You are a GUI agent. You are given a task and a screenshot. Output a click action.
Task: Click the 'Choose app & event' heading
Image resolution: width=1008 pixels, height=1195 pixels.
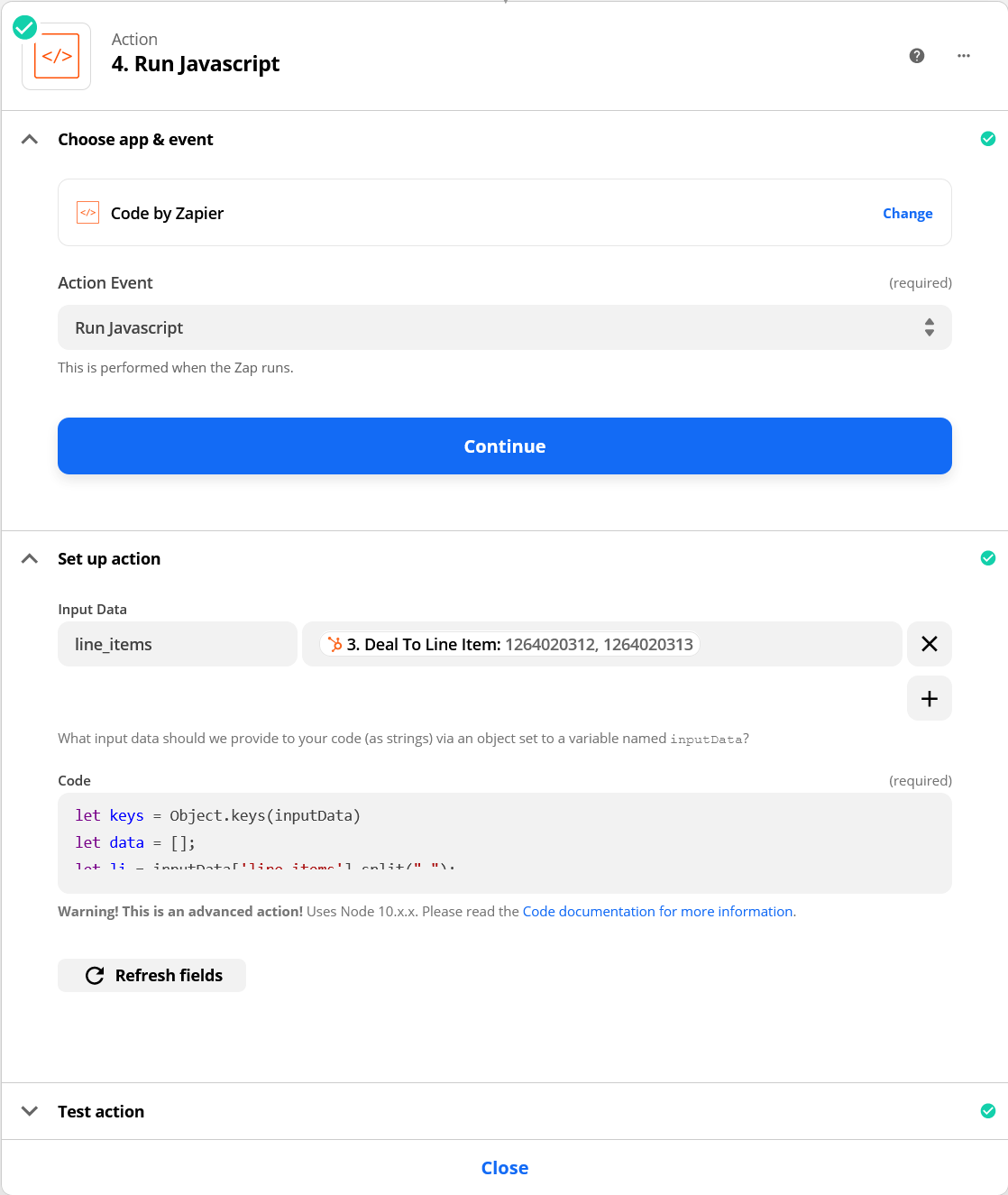(135, 139)
